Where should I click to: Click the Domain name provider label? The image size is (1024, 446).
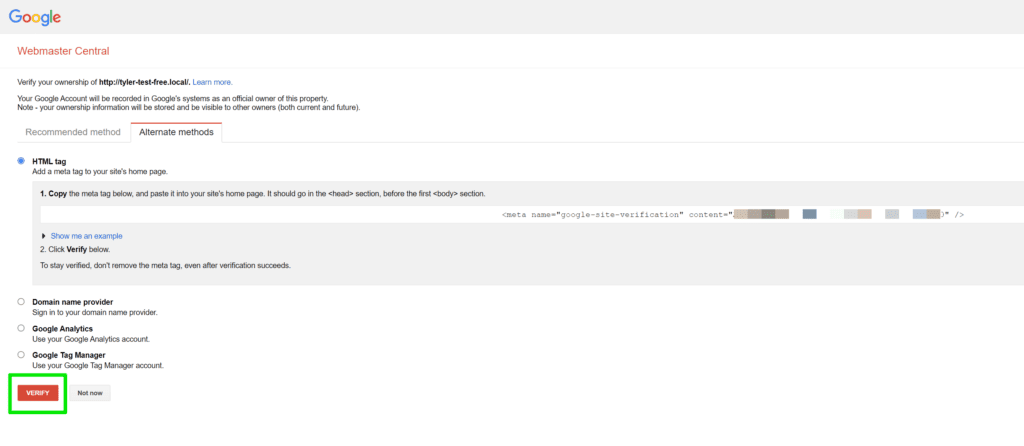coord(72,302)
